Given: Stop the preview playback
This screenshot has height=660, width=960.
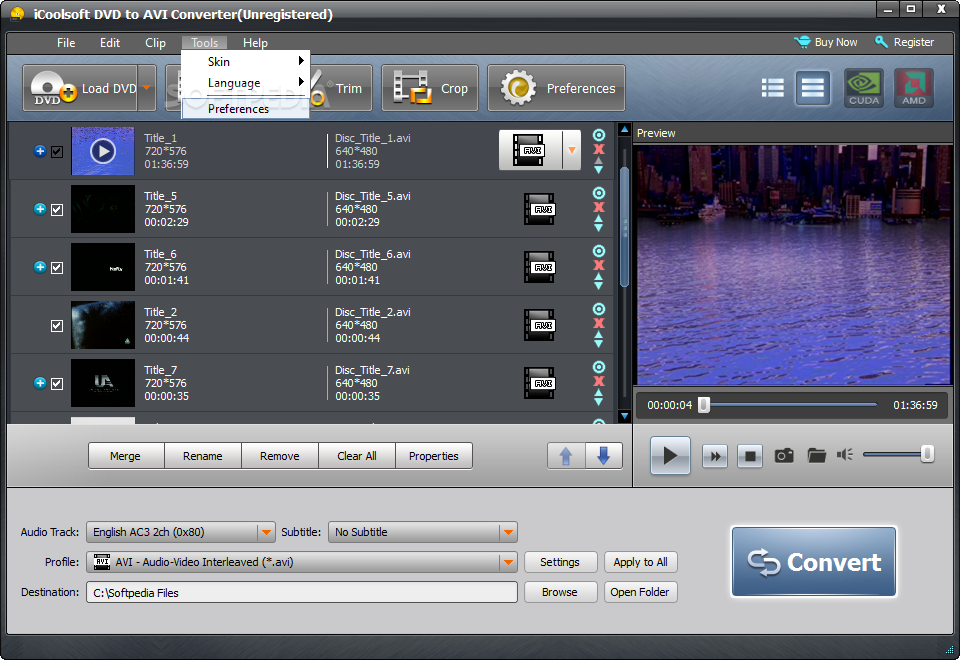Looking at the screenshot, I should click(x=750, y=456).
